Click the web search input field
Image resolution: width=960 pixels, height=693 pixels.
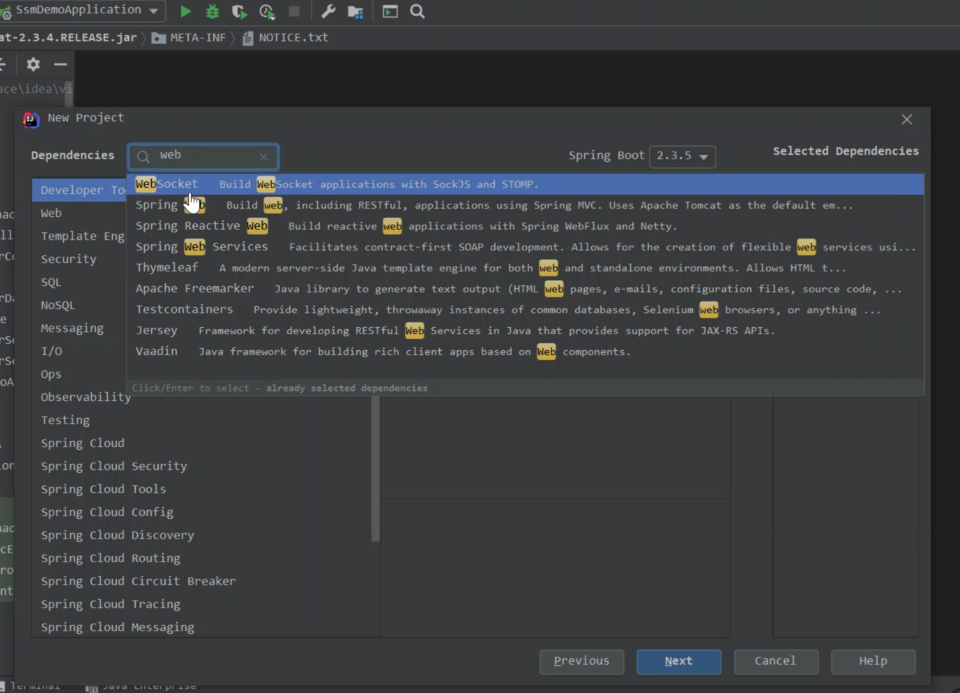point(203,156)
